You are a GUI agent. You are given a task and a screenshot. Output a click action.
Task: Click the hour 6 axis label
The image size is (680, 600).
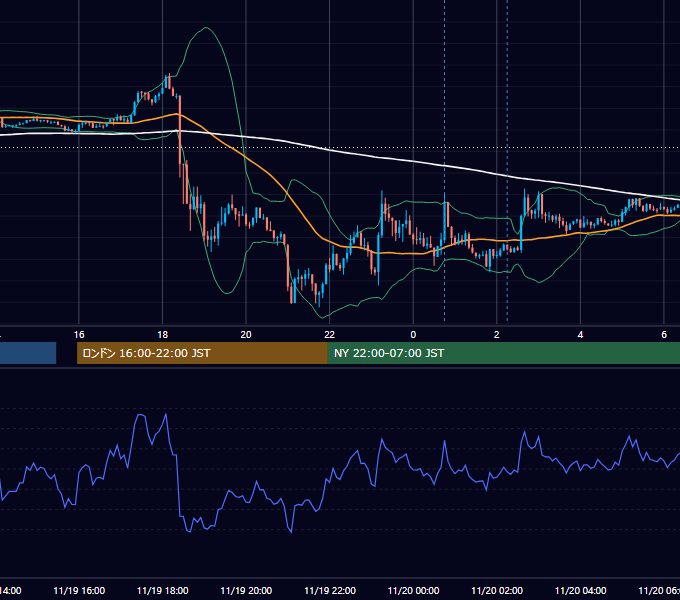pos(664,335)
